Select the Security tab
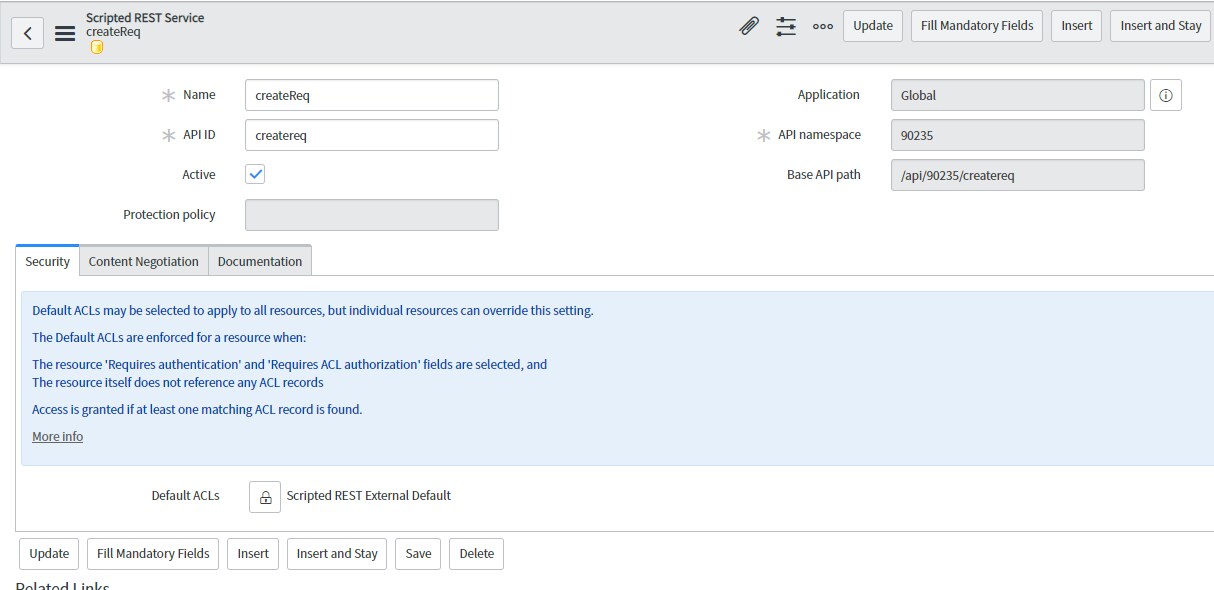This screenshot has width=1214, height=590. [x=47, y=261]
